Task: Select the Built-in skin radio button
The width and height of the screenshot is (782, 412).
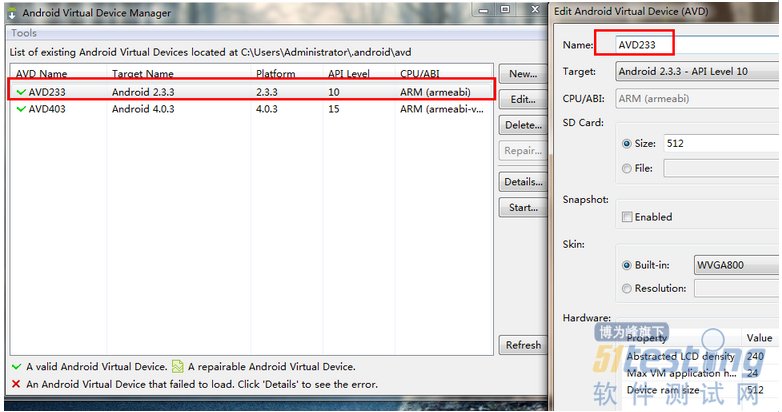Action: pyautogui.click(x=627, y=265)
